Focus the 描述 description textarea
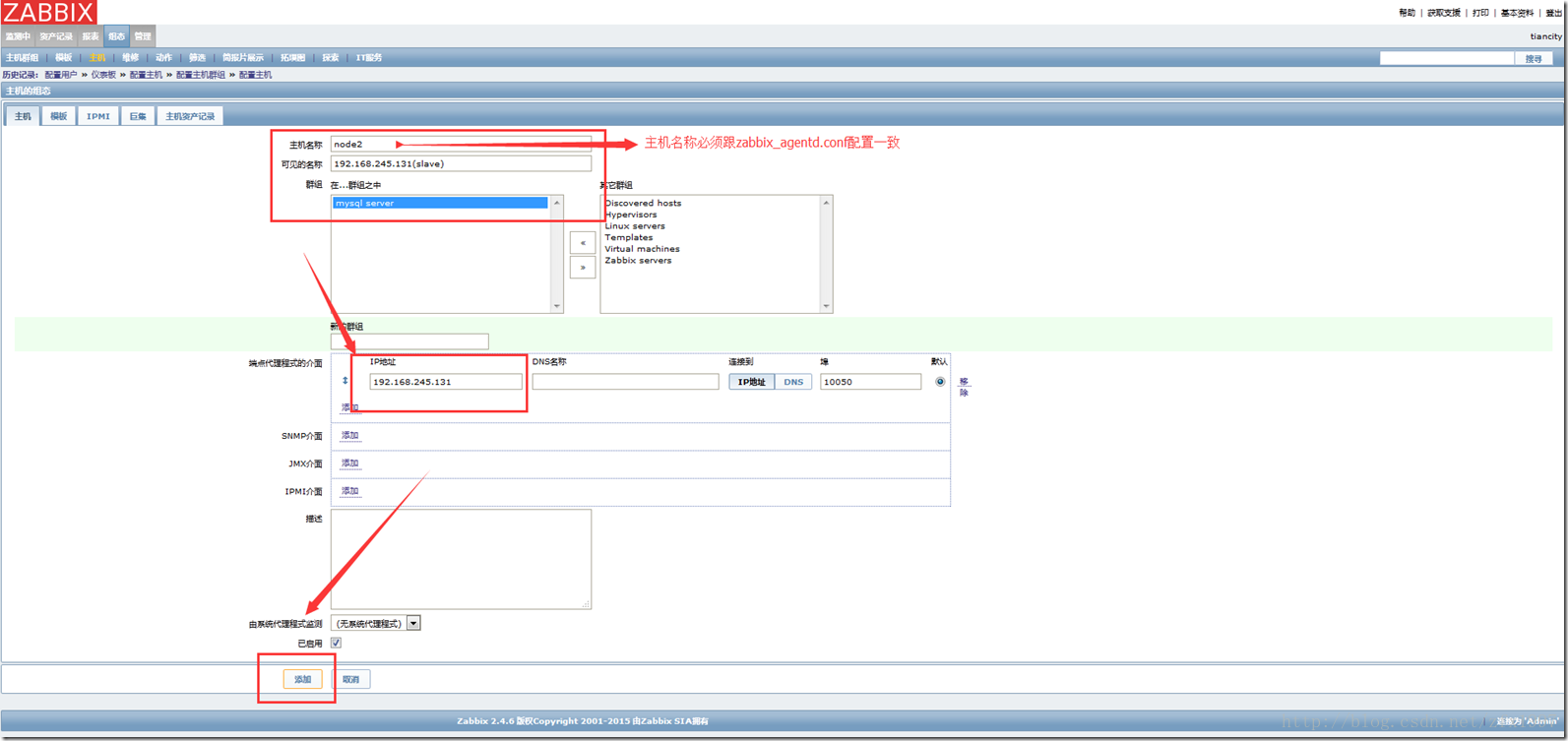 (461, 559)
